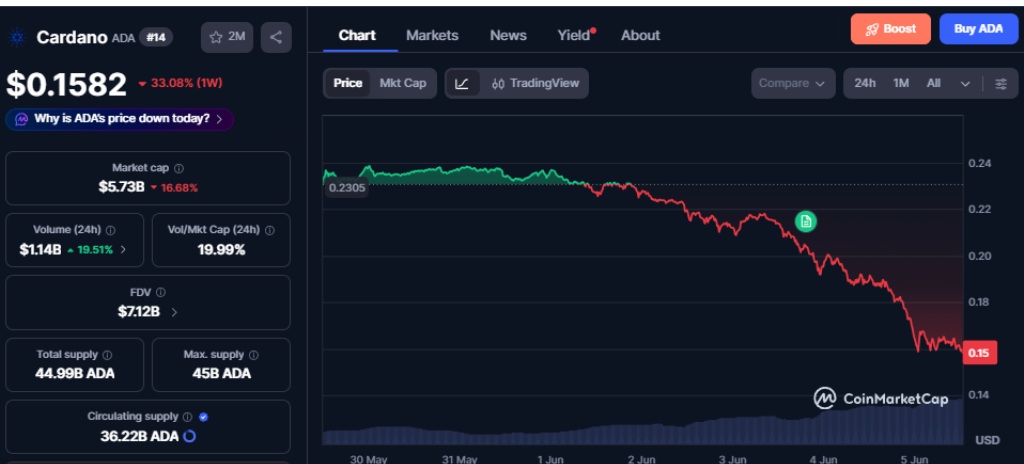The width and height of the screenshot is (1024, 464).
Task: Click the verified badge by Circulating supply
Action: click(203, 416)
